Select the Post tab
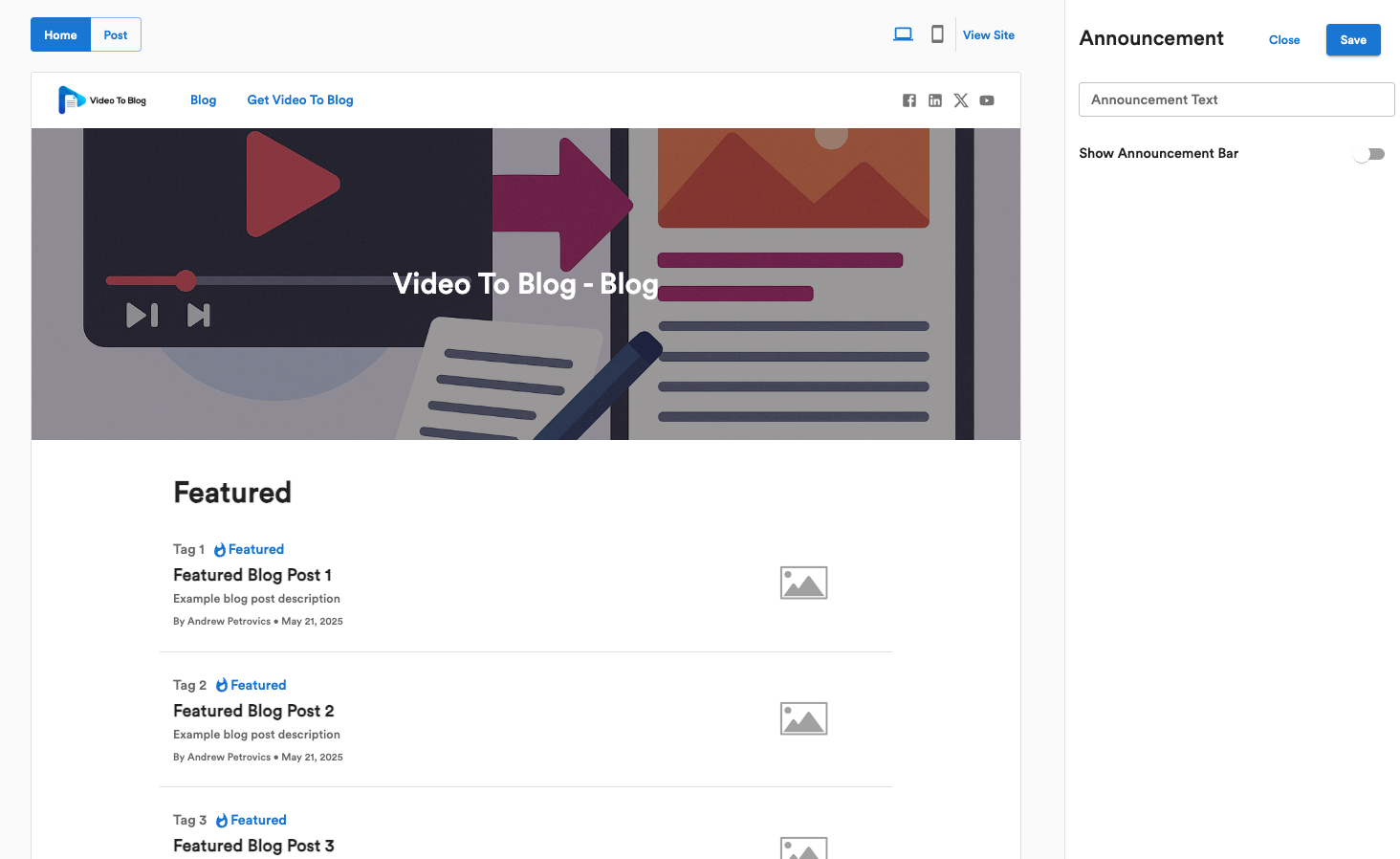Viewport: 1400px width, 859px height. pyautogui.click(x=116, y=34)
